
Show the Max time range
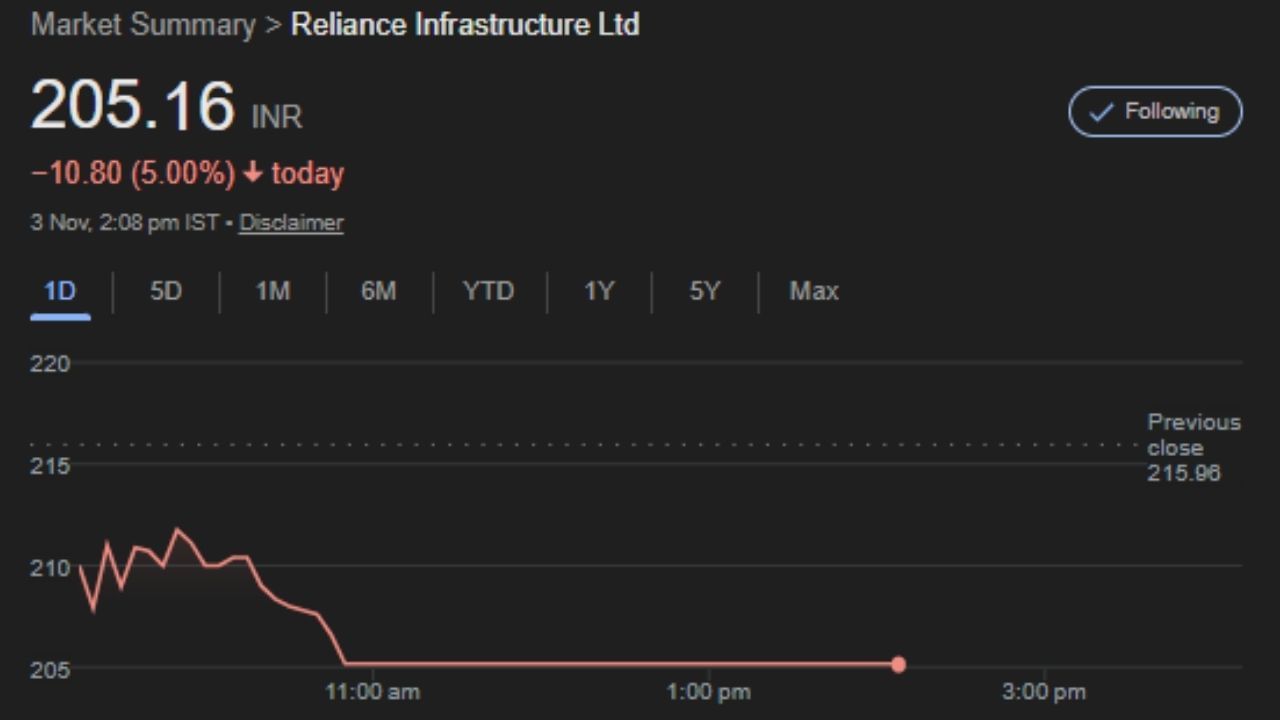click(x=814, y=291)
